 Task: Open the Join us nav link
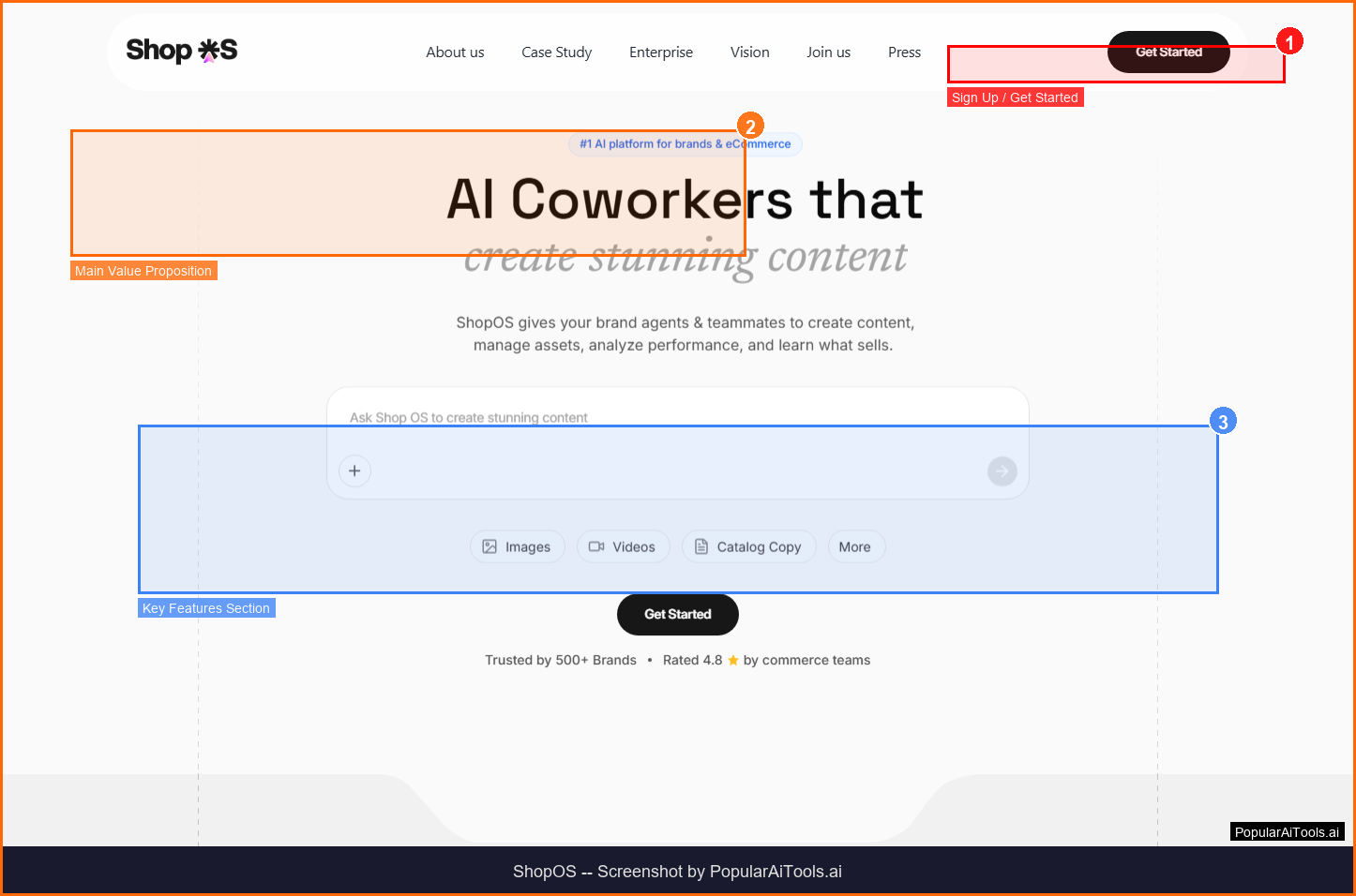click(x=828, y=52)
